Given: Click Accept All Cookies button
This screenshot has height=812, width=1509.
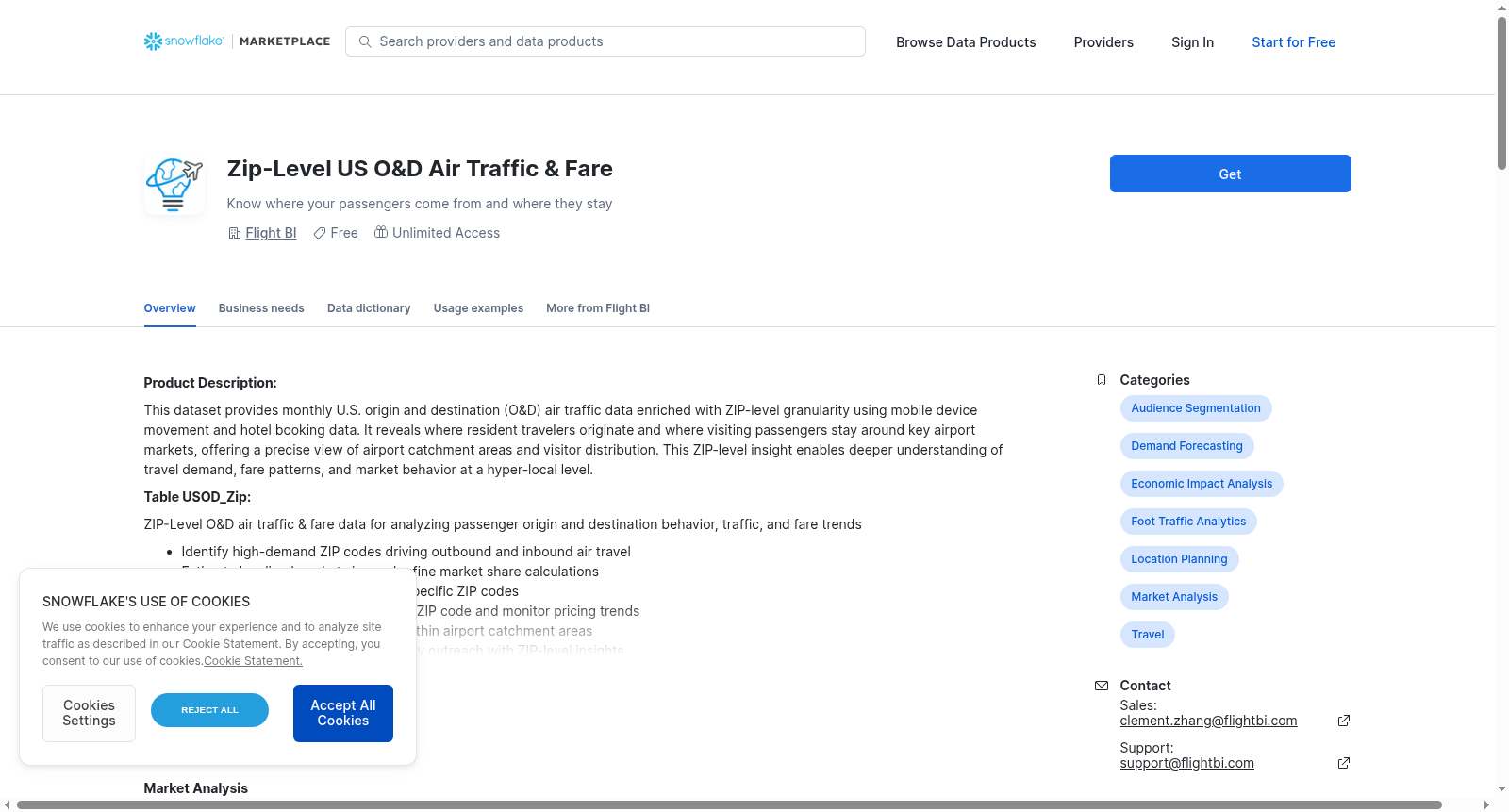Looking at the screenshot, I should tap(343, 713).
